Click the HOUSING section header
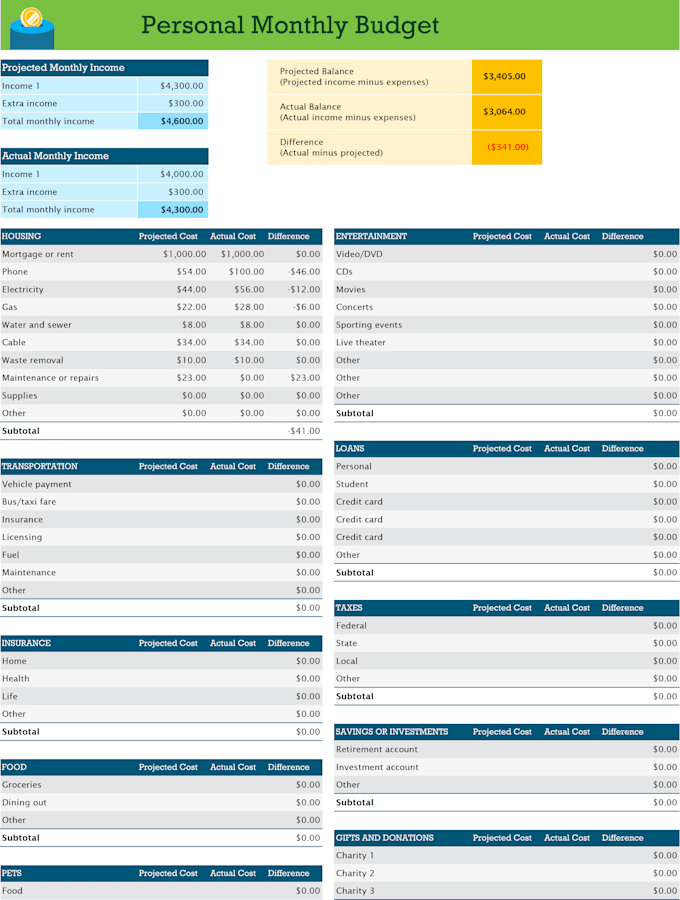Image resolution: width=680 pixels, height=900 pixels. tap(21, 236)
